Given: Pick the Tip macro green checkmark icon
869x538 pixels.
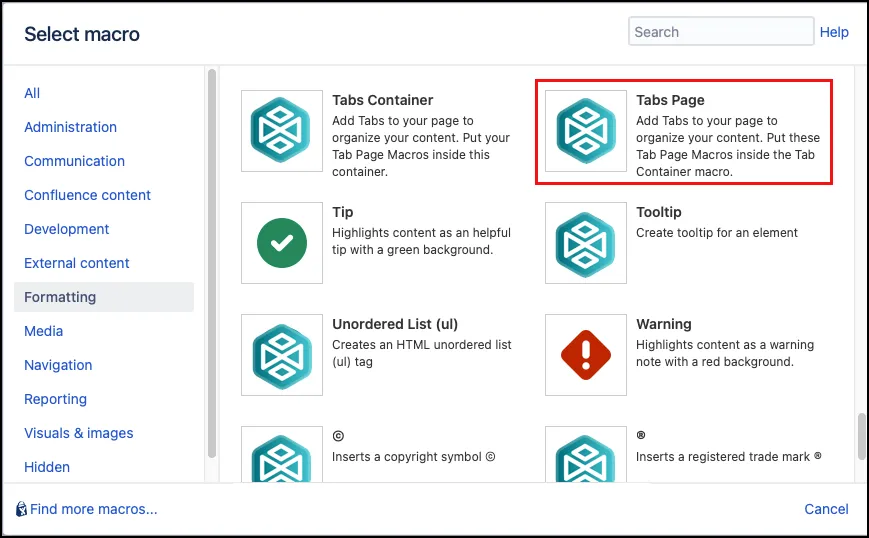Looking at the screenshot, I should click(x=282, y=243).
